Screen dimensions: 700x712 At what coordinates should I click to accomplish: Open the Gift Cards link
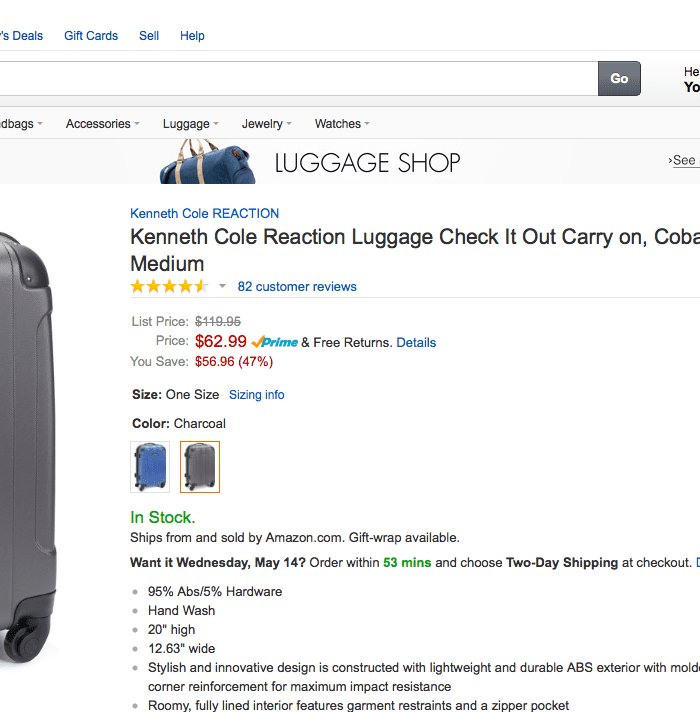[91, 36]
